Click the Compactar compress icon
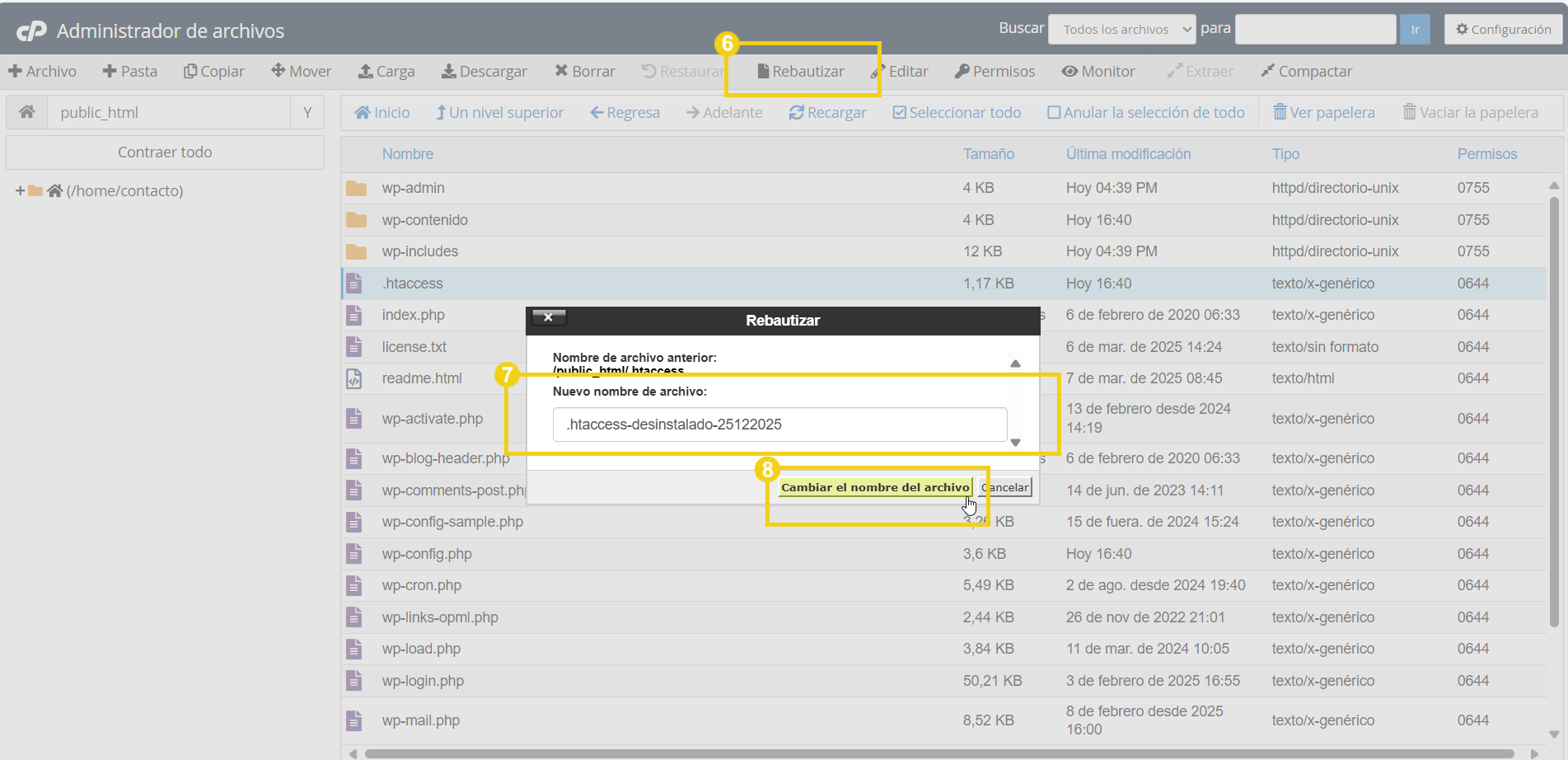Image resolution: width=1568 pixels, height=760 pixels. [1267, 72]
